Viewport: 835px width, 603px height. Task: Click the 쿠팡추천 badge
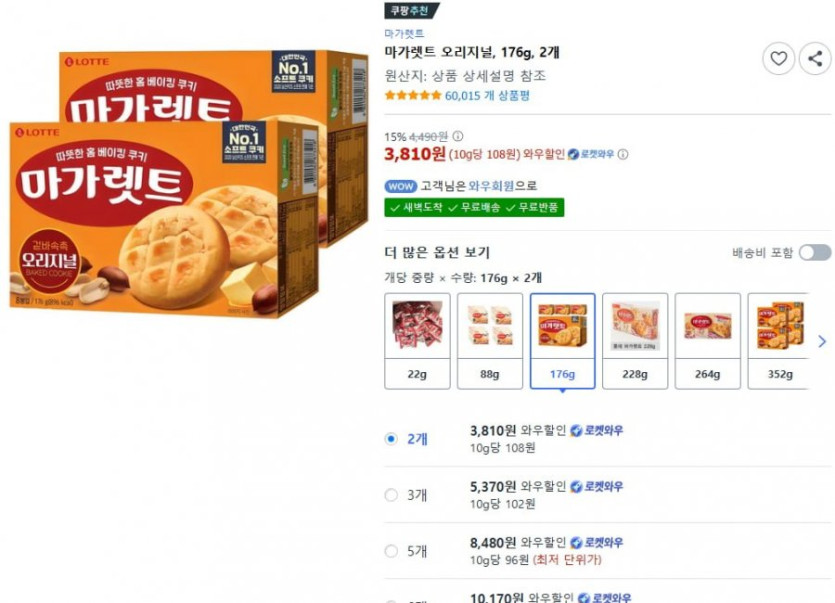click(411, 11)
